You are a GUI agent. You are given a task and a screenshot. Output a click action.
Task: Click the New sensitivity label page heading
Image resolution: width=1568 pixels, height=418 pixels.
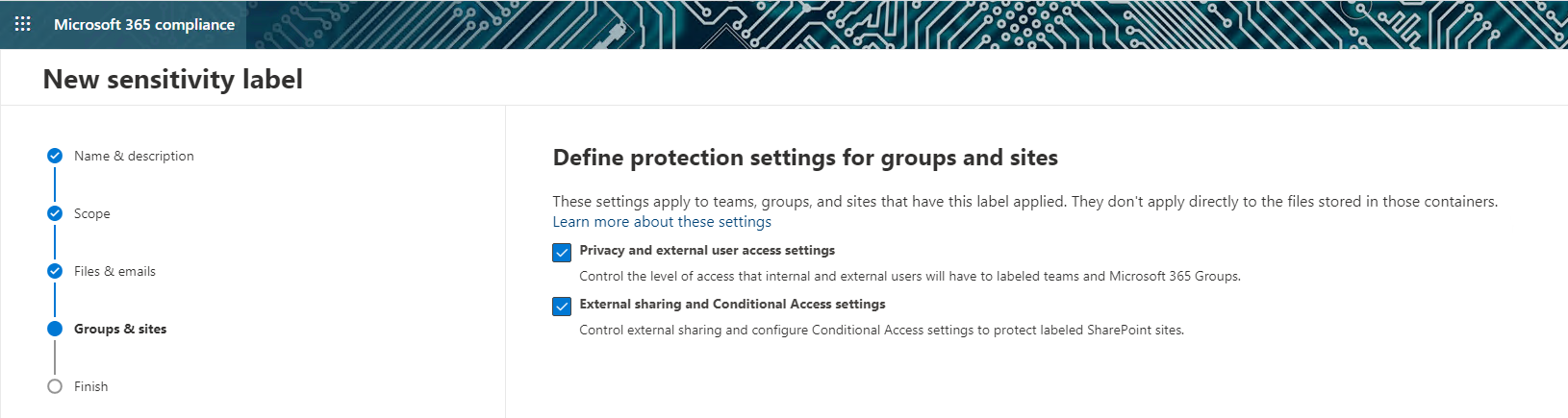pos(173,79)
